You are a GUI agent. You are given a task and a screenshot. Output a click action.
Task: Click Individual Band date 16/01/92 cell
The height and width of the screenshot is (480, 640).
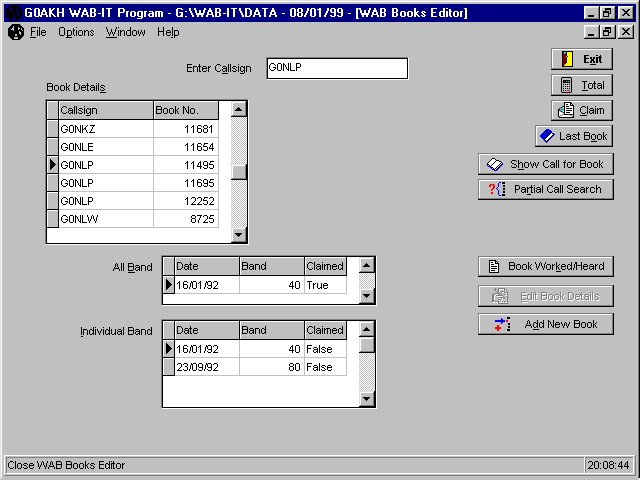click(x=207, y=349)
